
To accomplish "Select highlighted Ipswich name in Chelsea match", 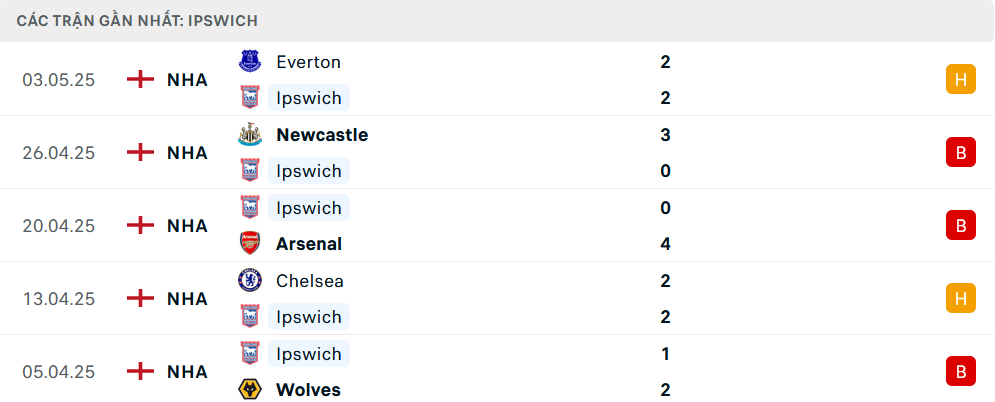I will pos(308,317).
